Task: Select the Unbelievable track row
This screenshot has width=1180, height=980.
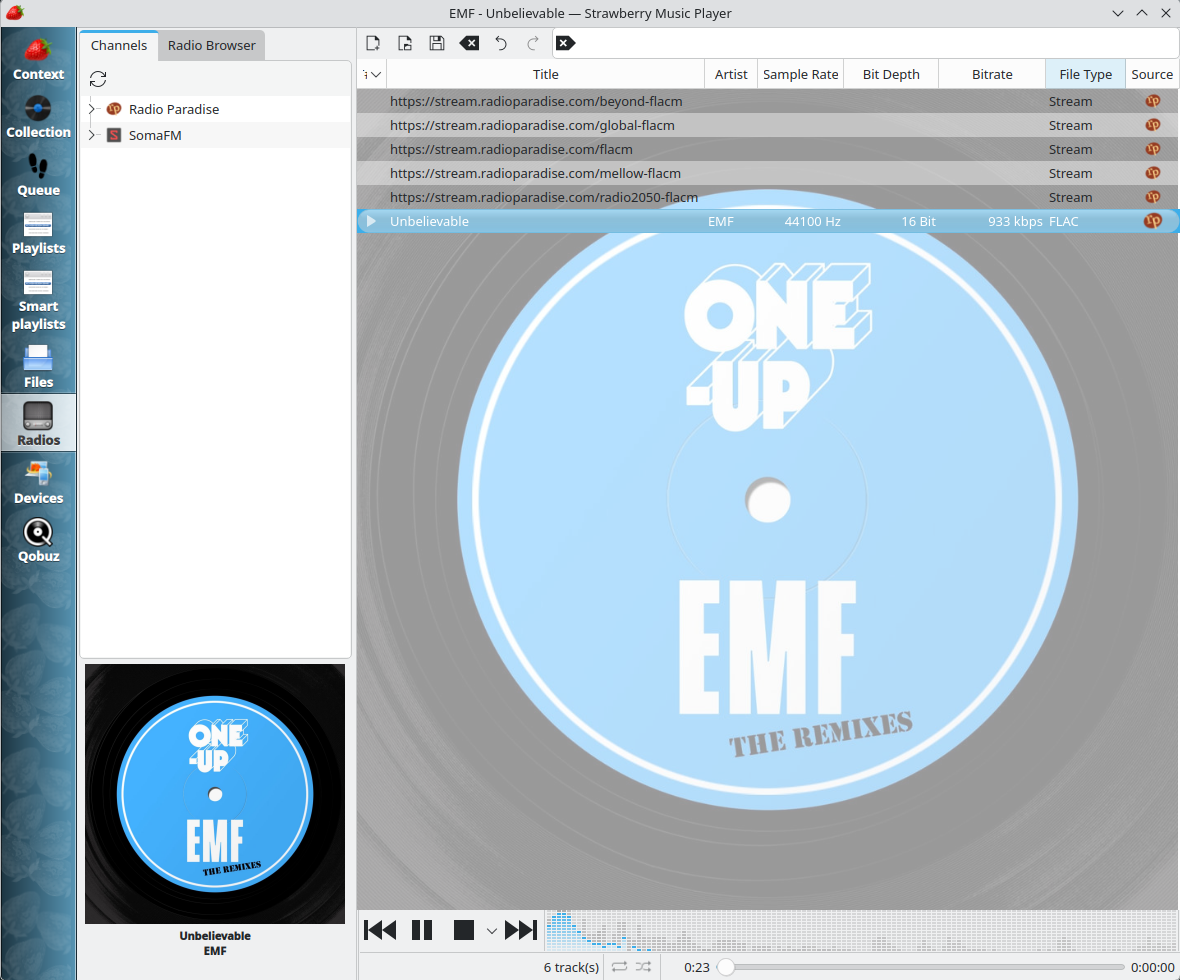Action: click(x=768, y=221)
